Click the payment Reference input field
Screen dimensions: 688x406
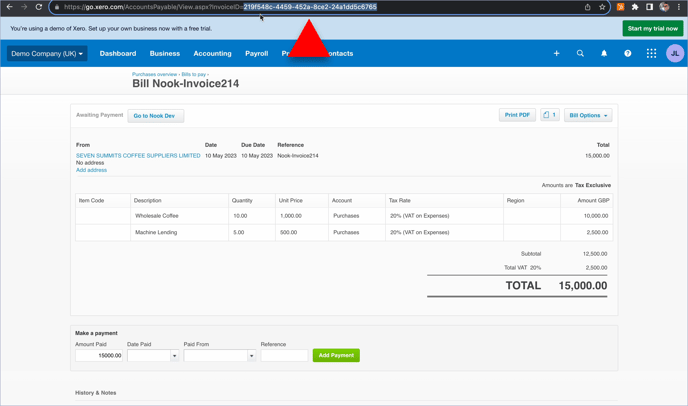tap(284, 356)
